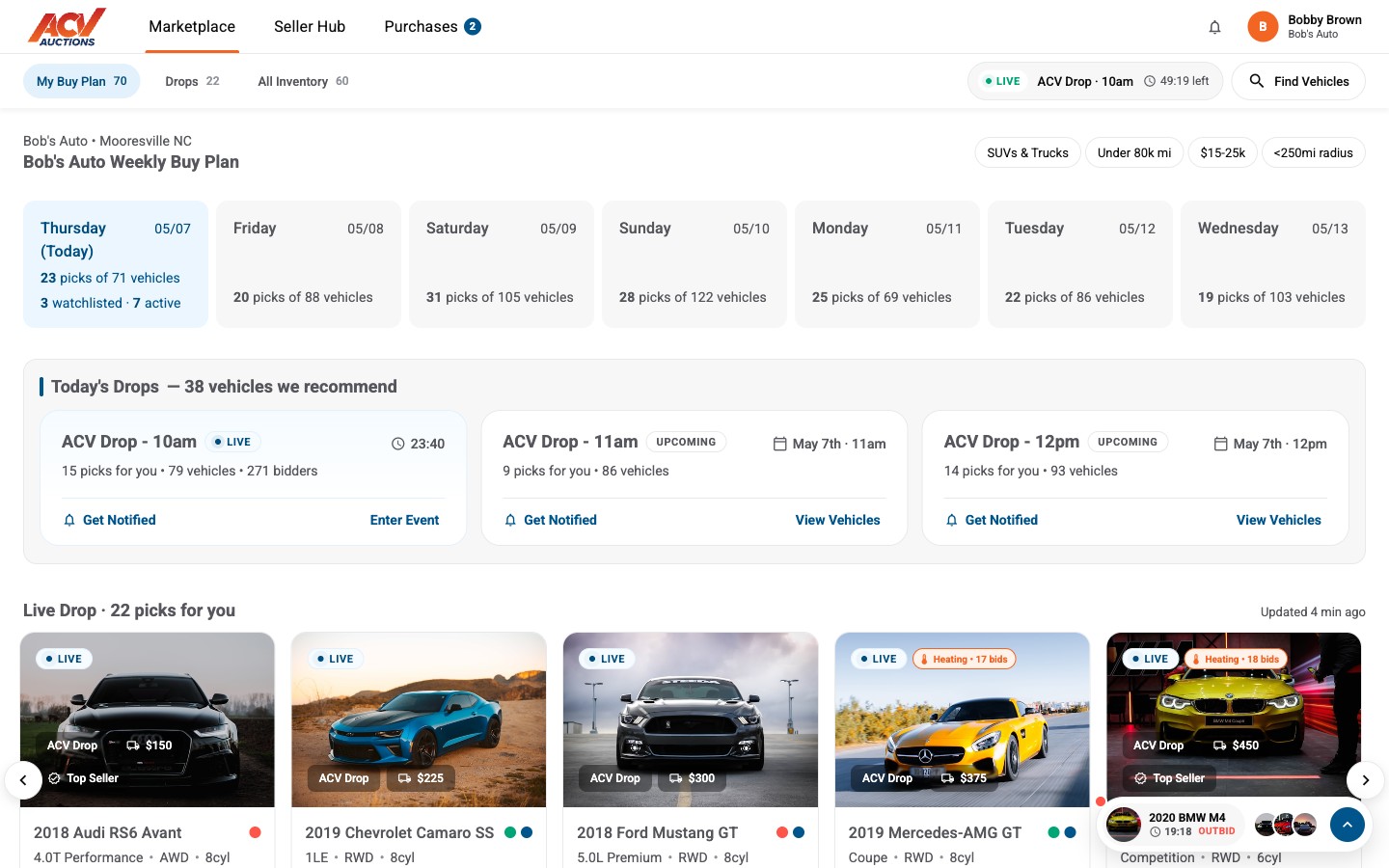This screenshot has height=868, width=1389.
Task: Click the thermometer icon on Heating · 17 bids
Action: (x=924, y=660)
